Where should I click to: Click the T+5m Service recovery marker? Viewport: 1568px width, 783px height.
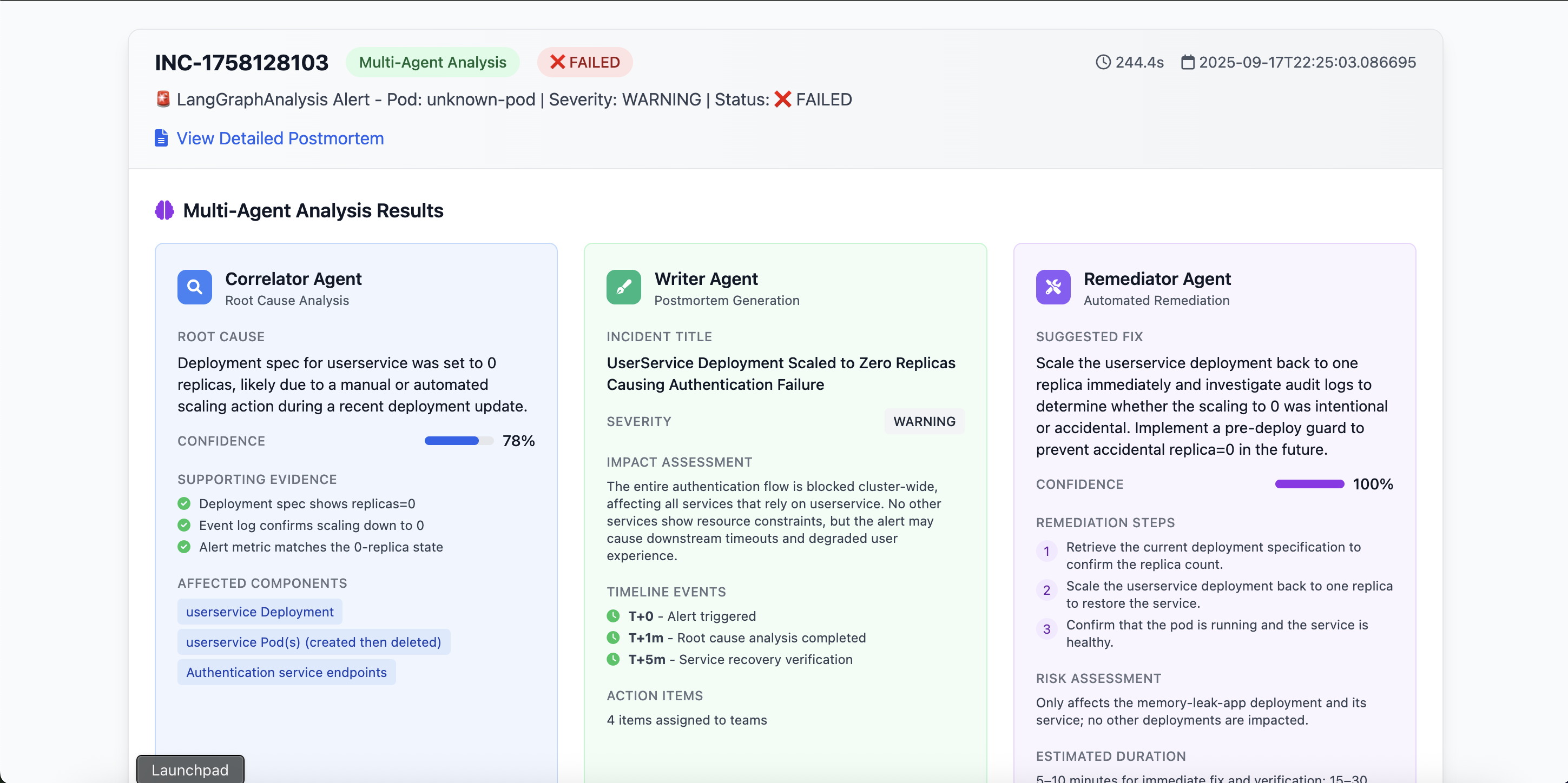point(613,660)
